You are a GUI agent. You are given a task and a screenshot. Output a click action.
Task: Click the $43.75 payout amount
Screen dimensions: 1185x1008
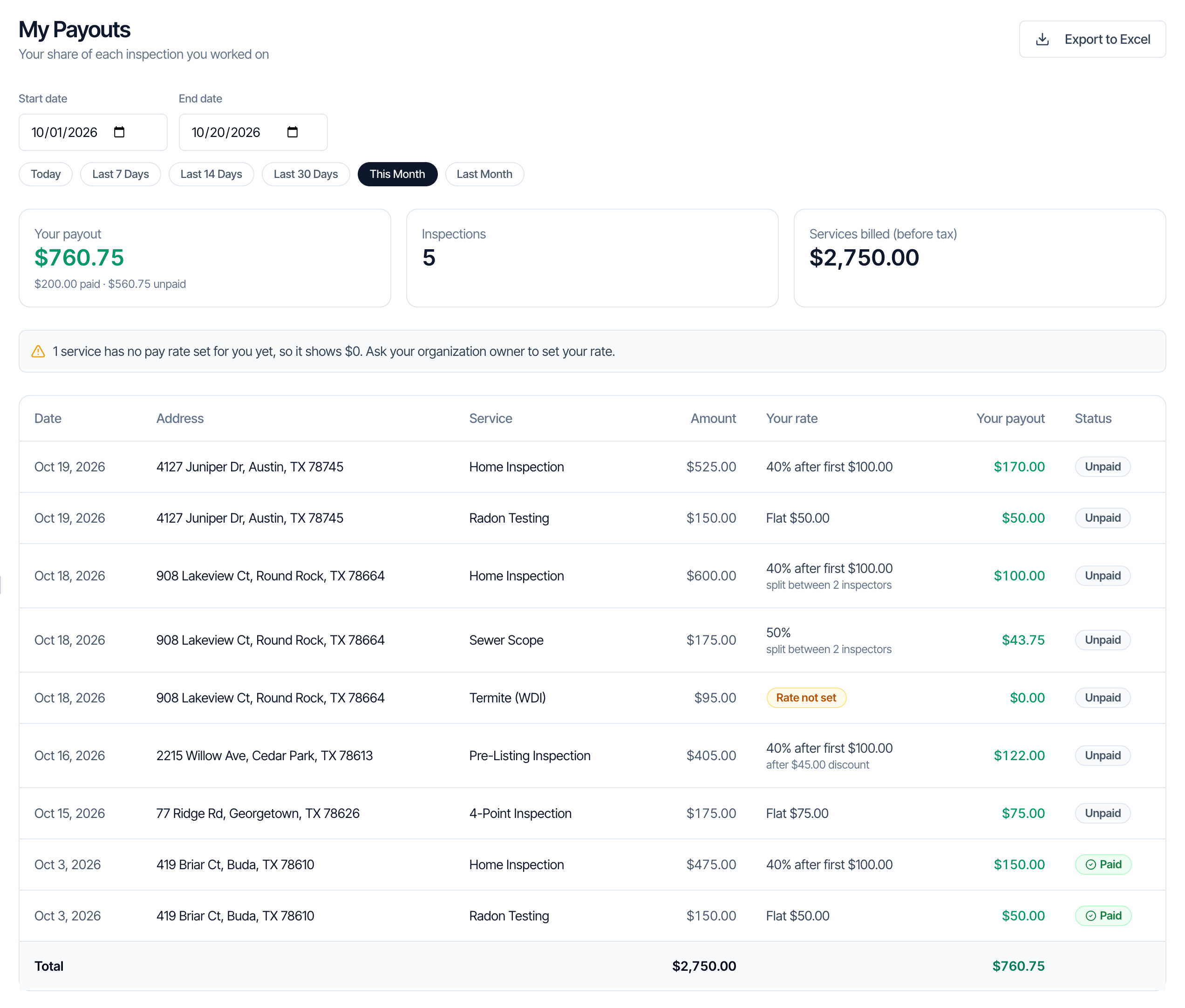[x=1023, y=640]
